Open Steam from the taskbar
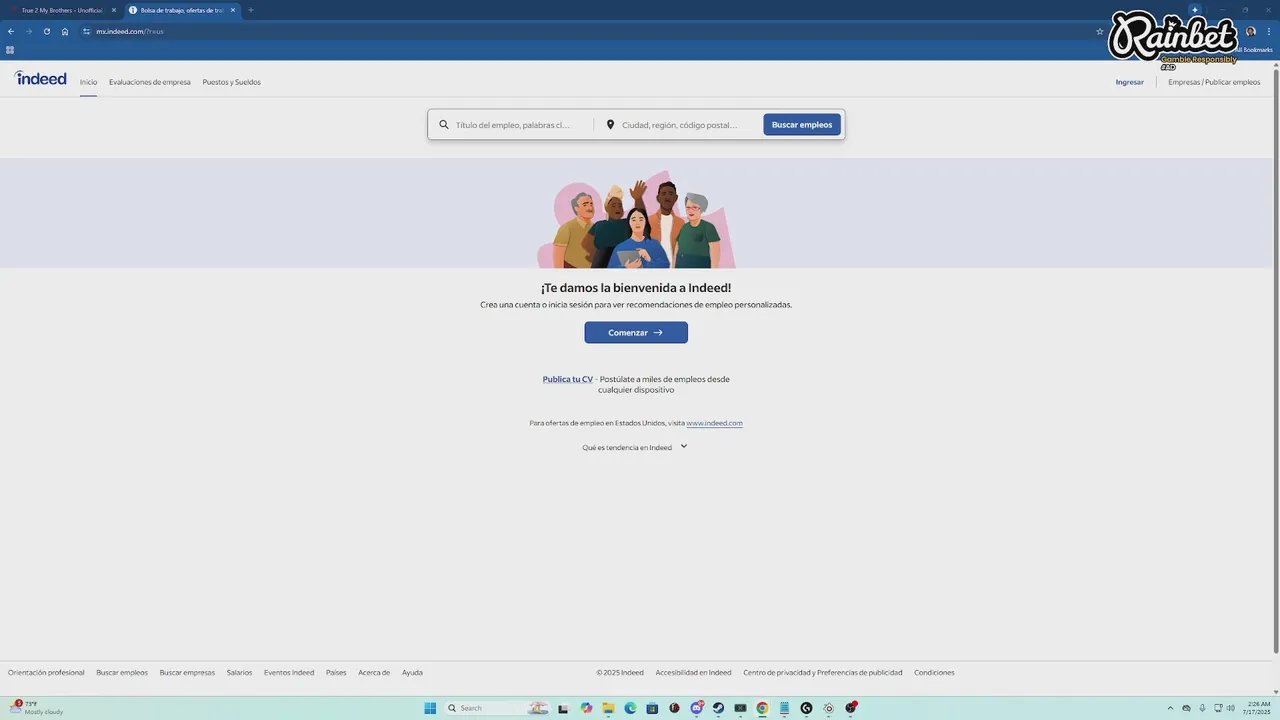 [x=718, y=708]
